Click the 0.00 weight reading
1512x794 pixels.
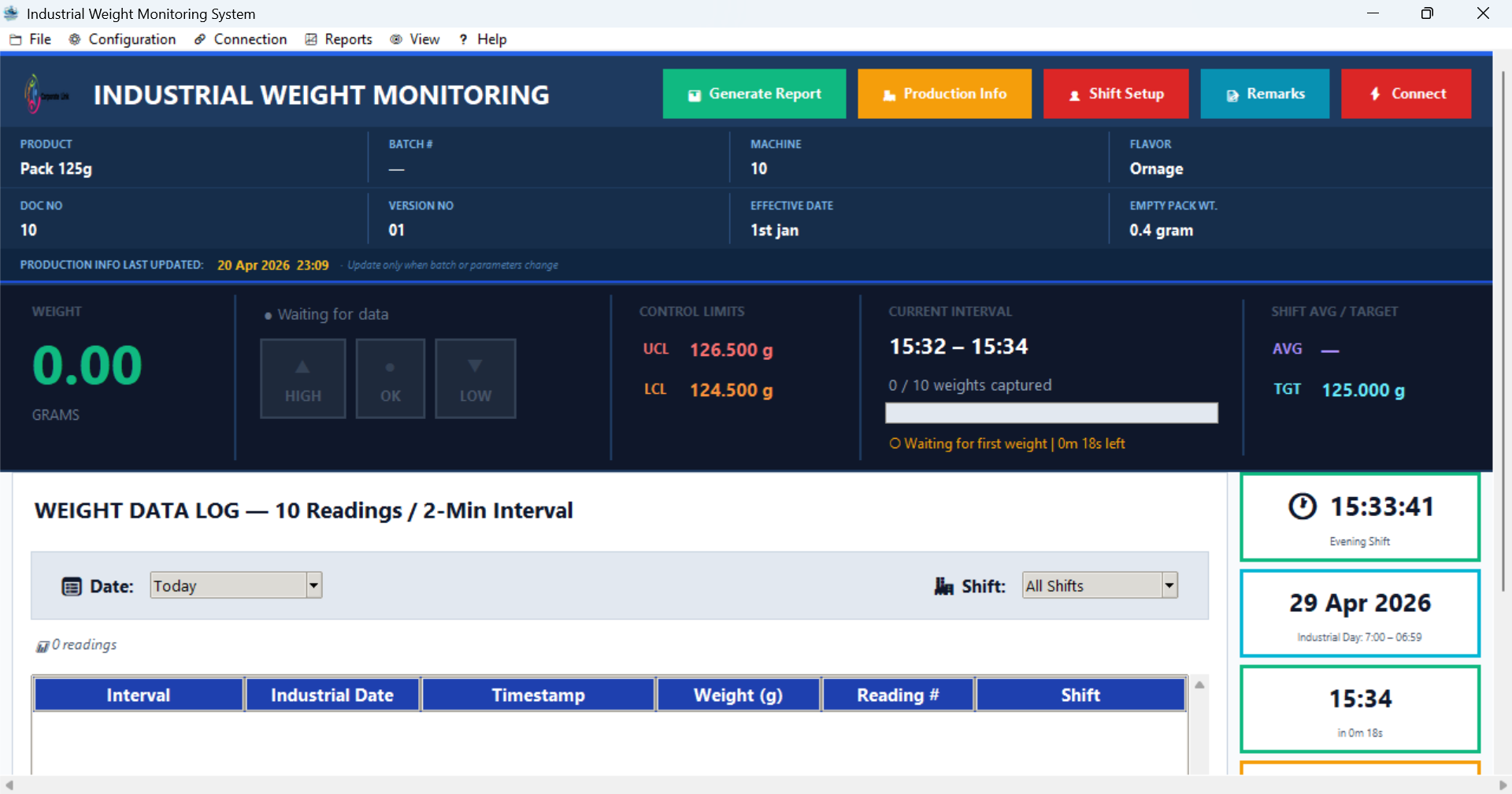pyautogui.click(x=87, y=365)
